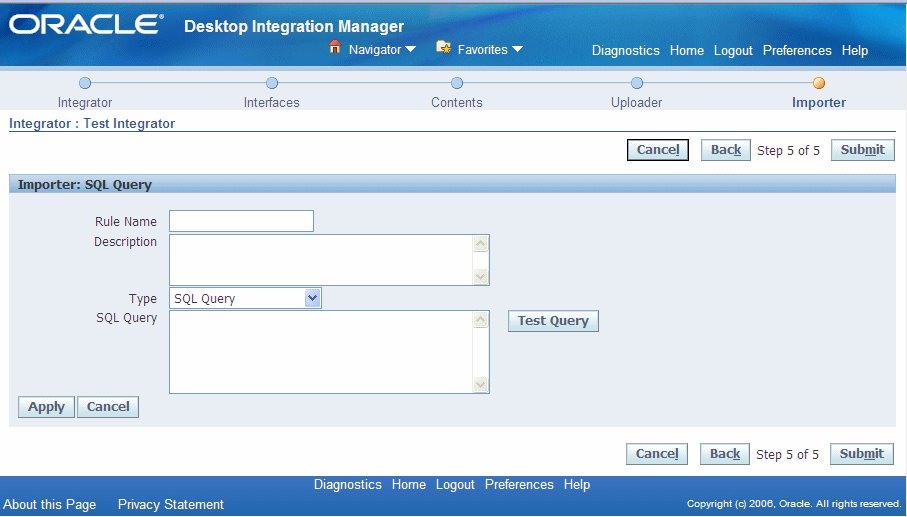The height and width of the screenshot is (517, 907).
Task: Open Preferences in top header
Action: coord(797,51)
